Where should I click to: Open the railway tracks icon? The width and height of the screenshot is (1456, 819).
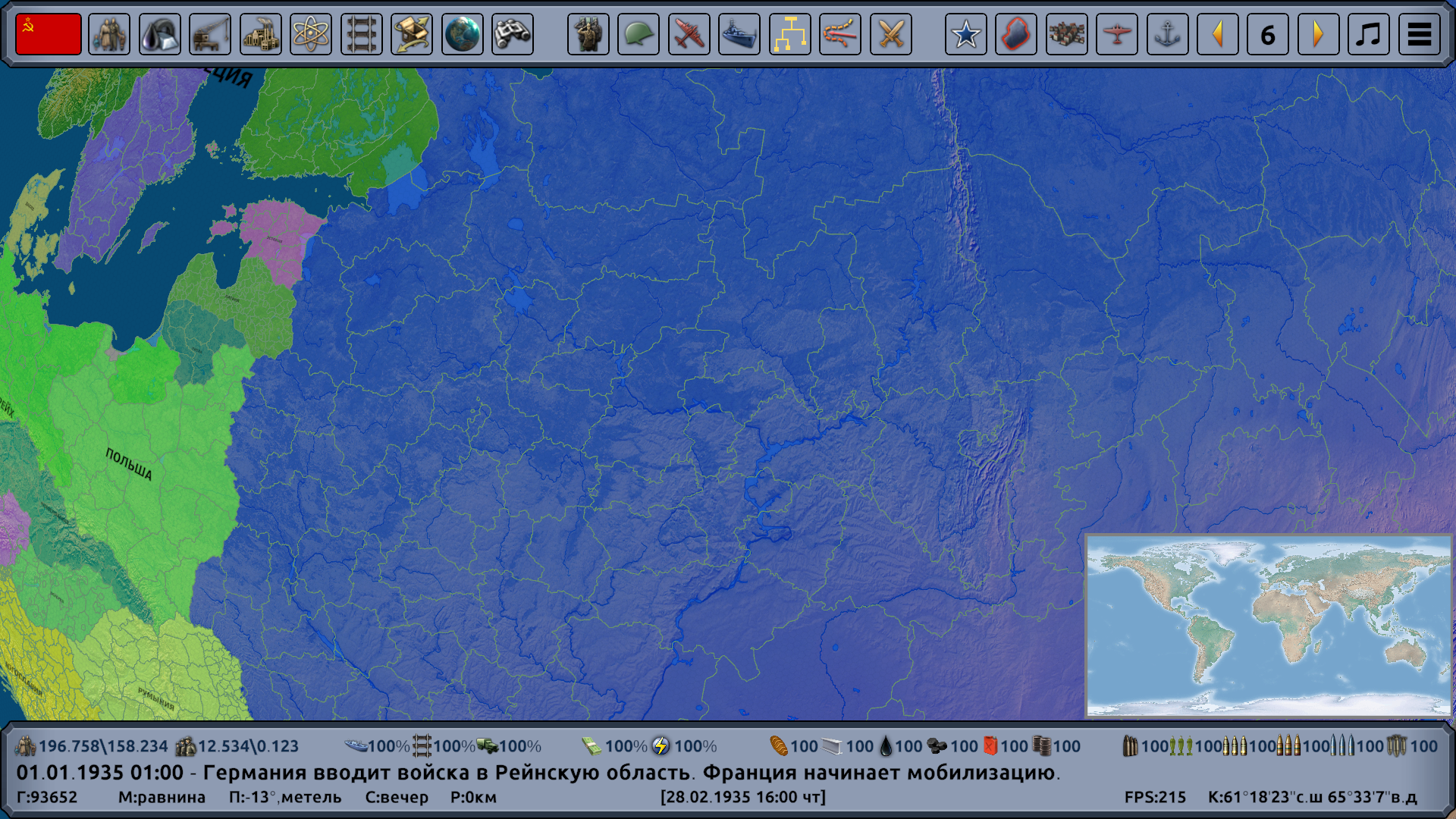(x=361, y=34)
